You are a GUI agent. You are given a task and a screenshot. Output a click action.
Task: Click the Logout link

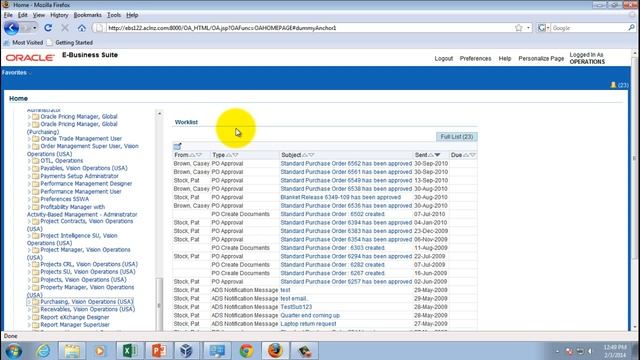(444, 58)
